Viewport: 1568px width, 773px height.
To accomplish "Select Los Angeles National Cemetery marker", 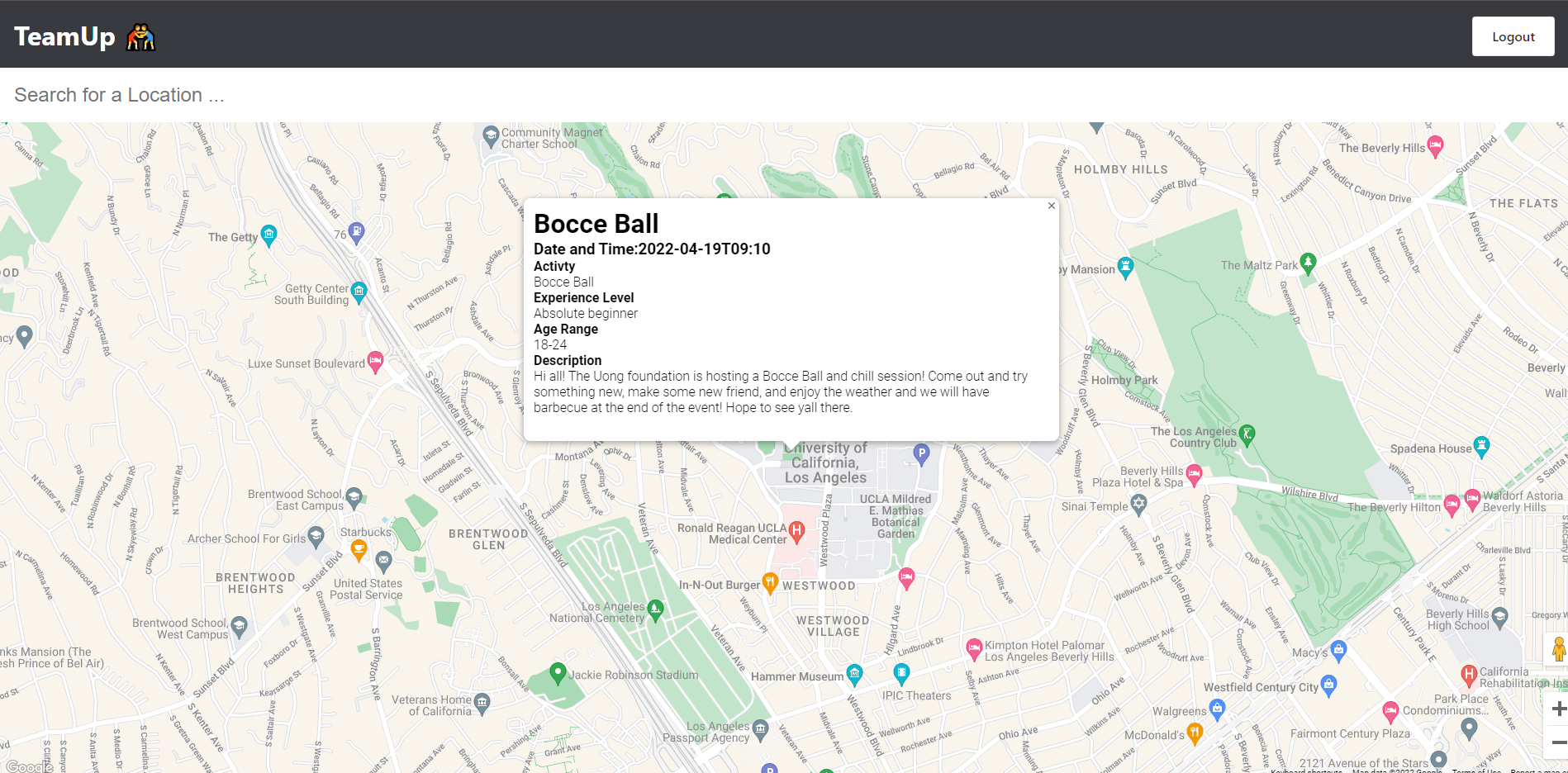I will point(655,610).
